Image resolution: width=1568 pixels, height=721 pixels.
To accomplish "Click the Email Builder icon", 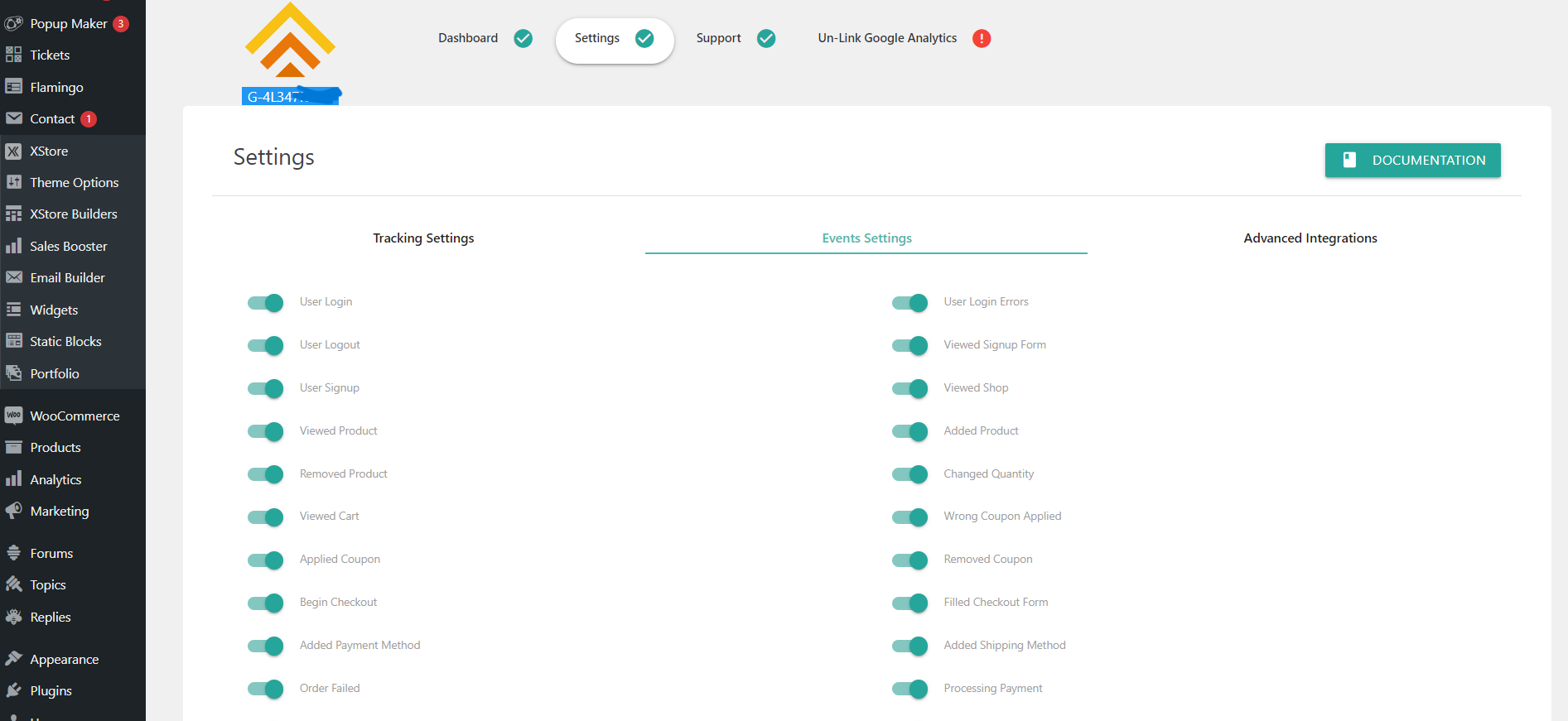I will coord(14,277).
